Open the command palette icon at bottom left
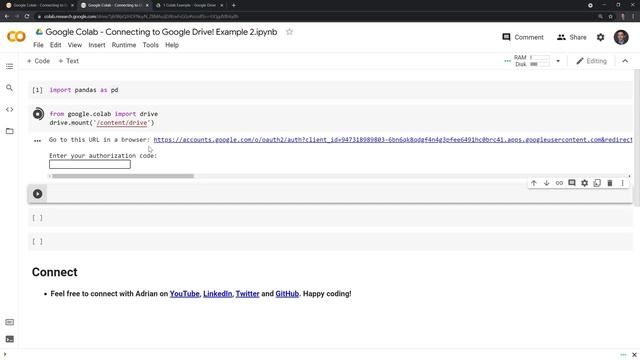 pyautogui.click(x=9, y=322)
